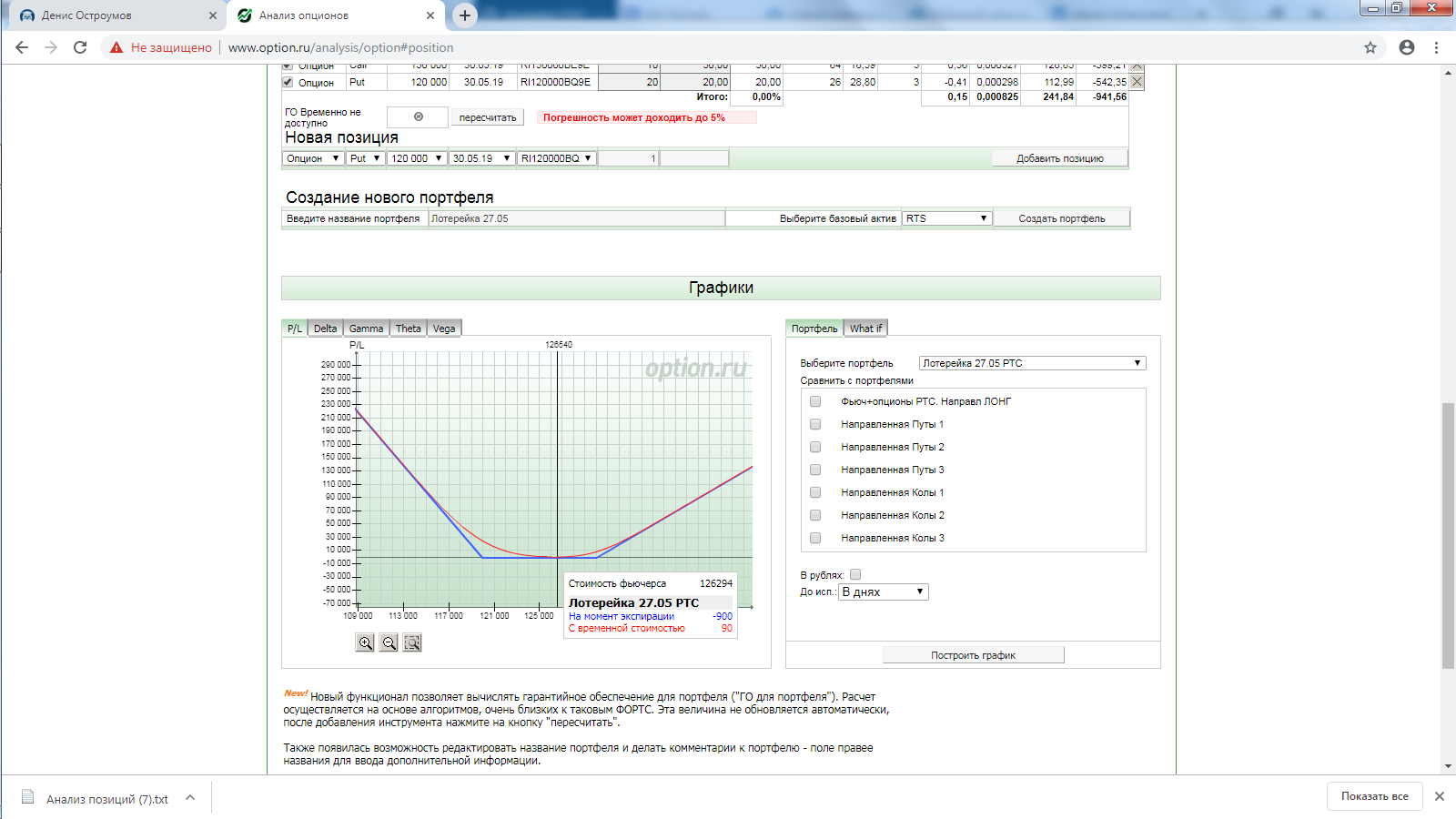The height and width of the screenshot is (819, 1456).
Task: Reset chart zoom with magnifier-area icon
Action: pyautogui.click(x=412, y=642)
